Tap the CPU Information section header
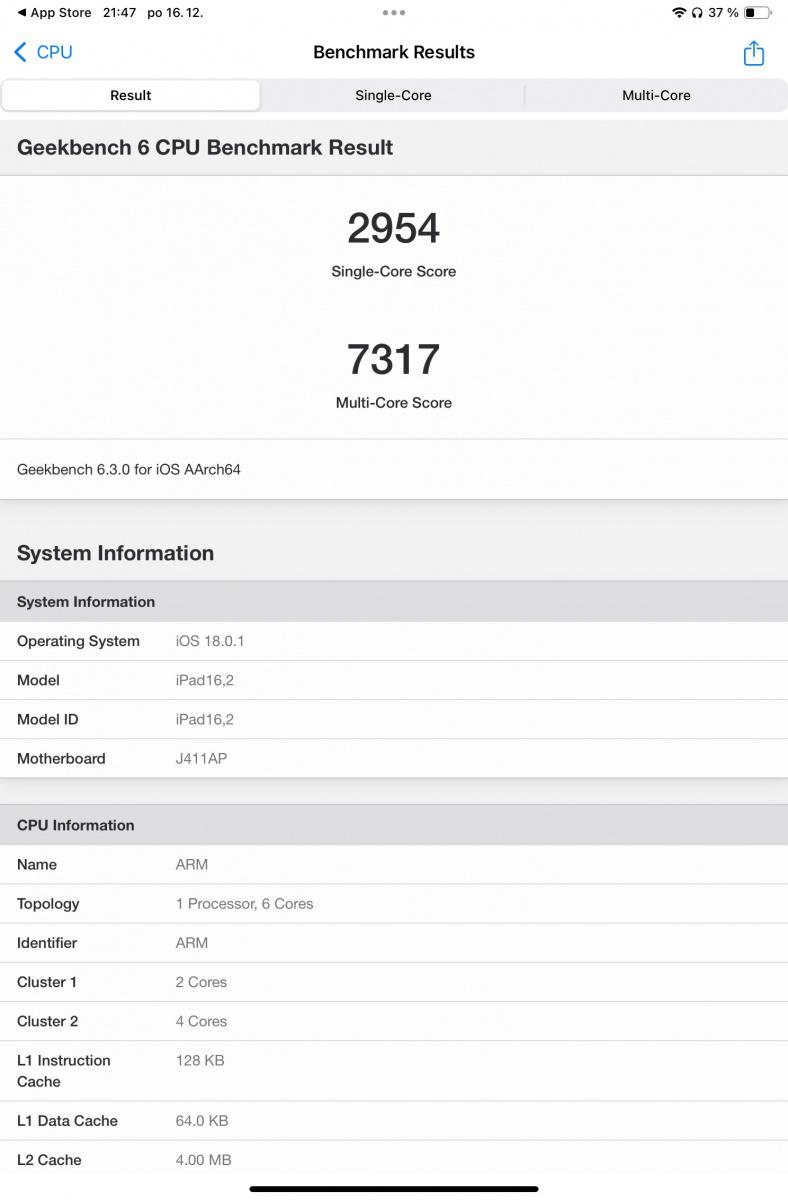Image resolution: width=788 pixels, height=1200 pixels. pos(394,825)
